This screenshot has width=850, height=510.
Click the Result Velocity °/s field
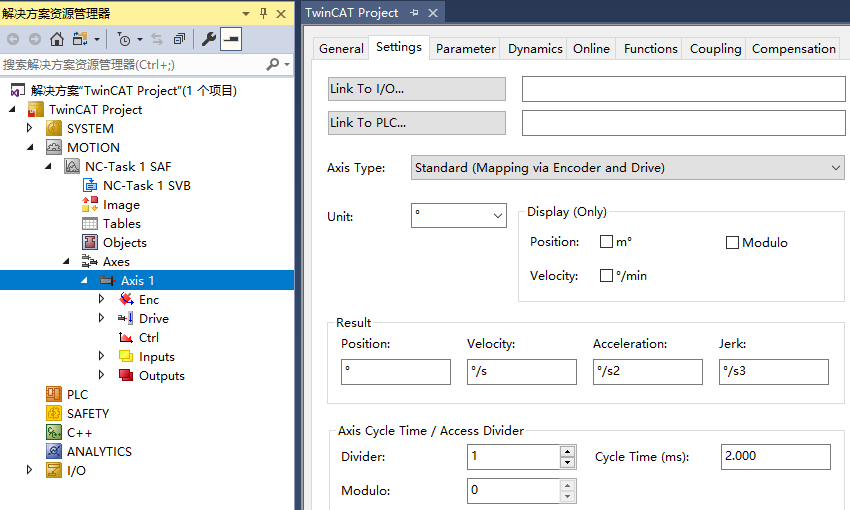coord(521,372)
